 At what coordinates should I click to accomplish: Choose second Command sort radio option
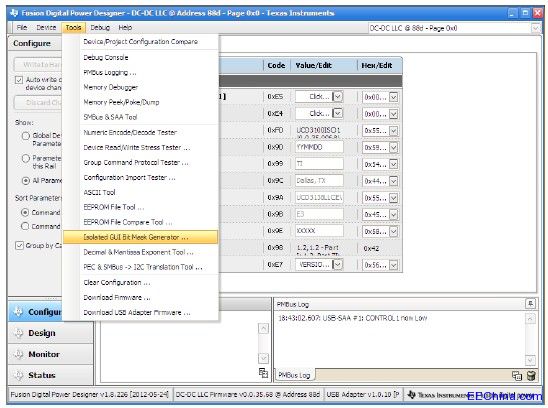[25, 227]
